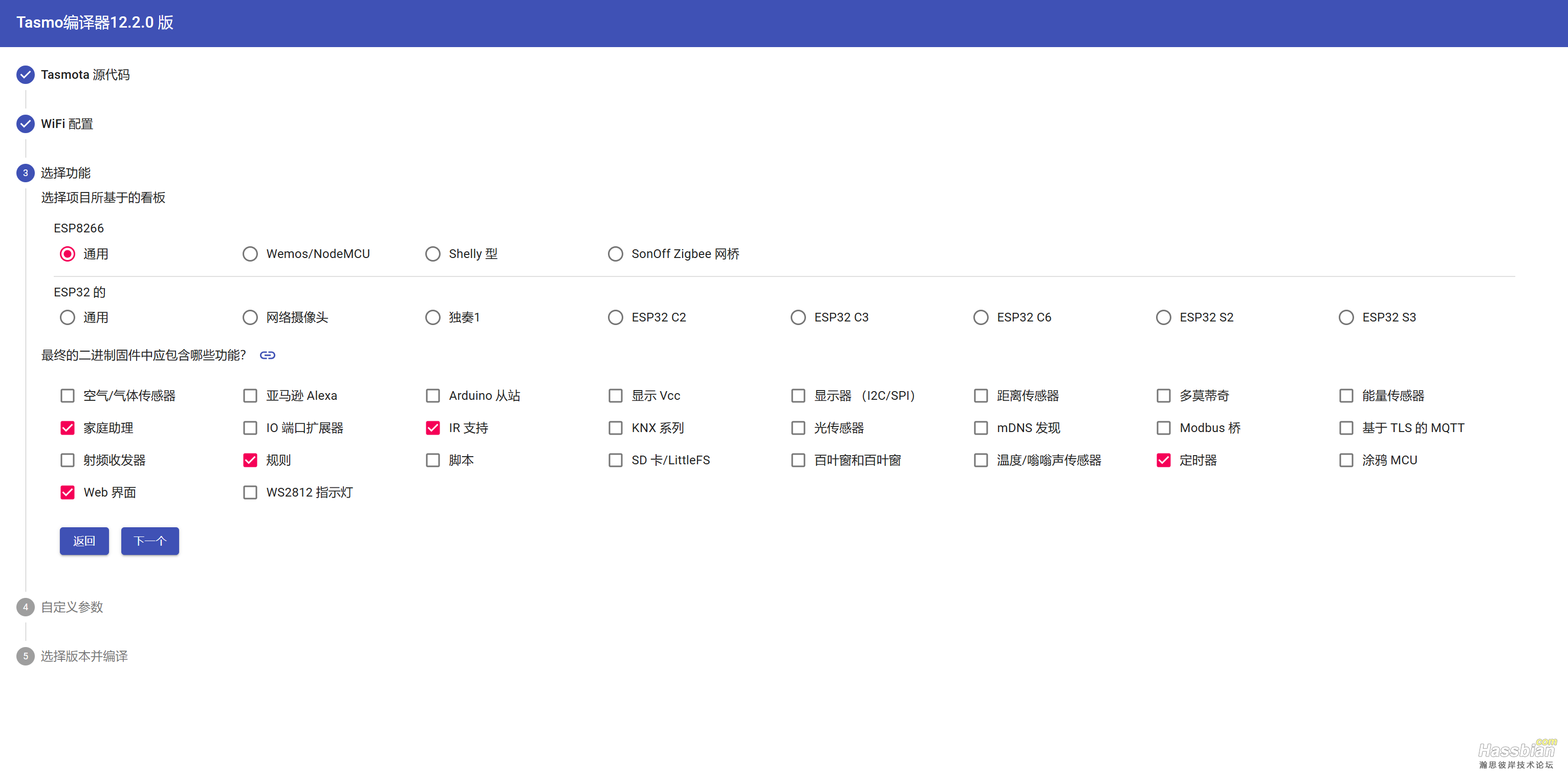Check 射频收发器 option
Viewport: 1568px width, 774px height.
click(x=68, y=460)
